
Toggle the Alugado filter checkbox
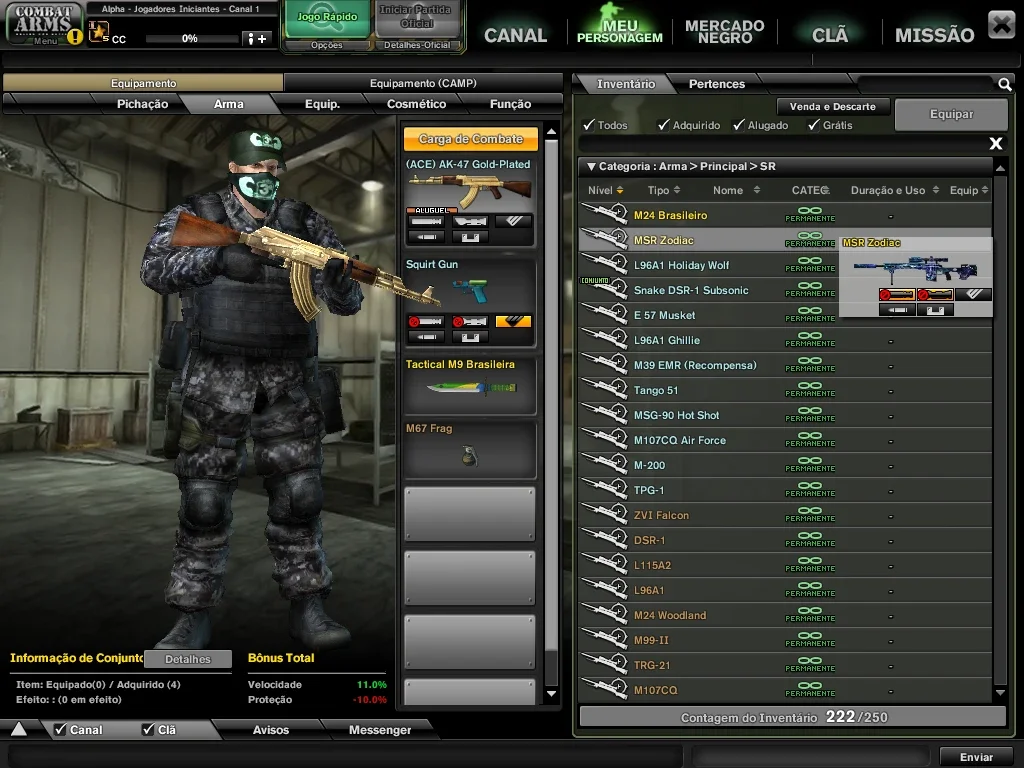pos(739,124)
